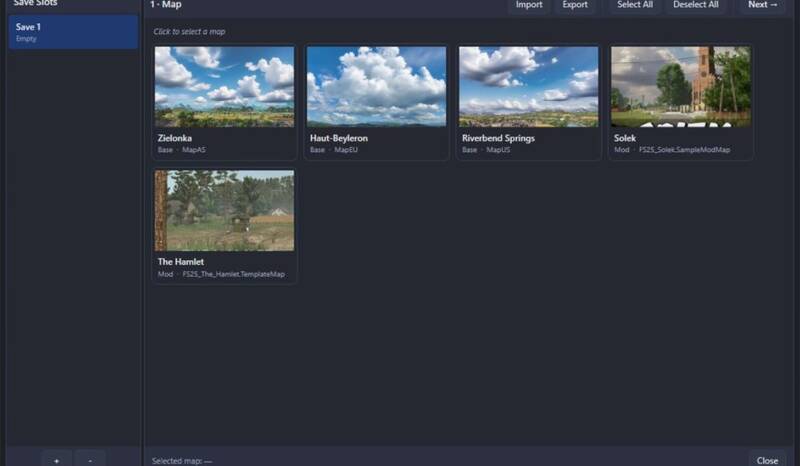The image size is (800, 466).
Task: Go to next step with Next arrow
Action: pyautogui.click(x=762, y=5)
